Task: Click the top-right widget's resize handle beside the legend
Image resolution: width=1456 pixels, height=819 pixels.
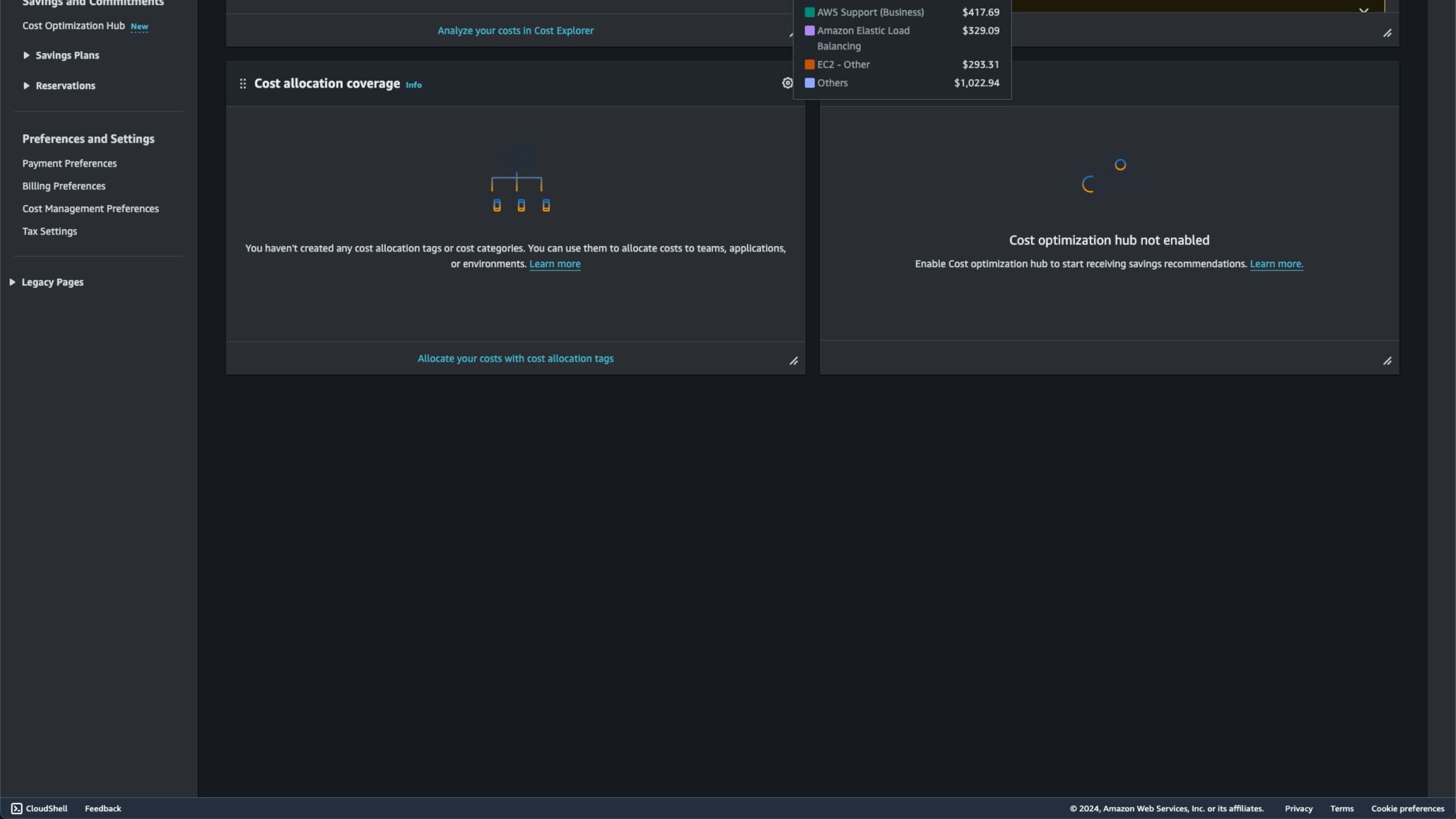Action: coord(1387,33)
